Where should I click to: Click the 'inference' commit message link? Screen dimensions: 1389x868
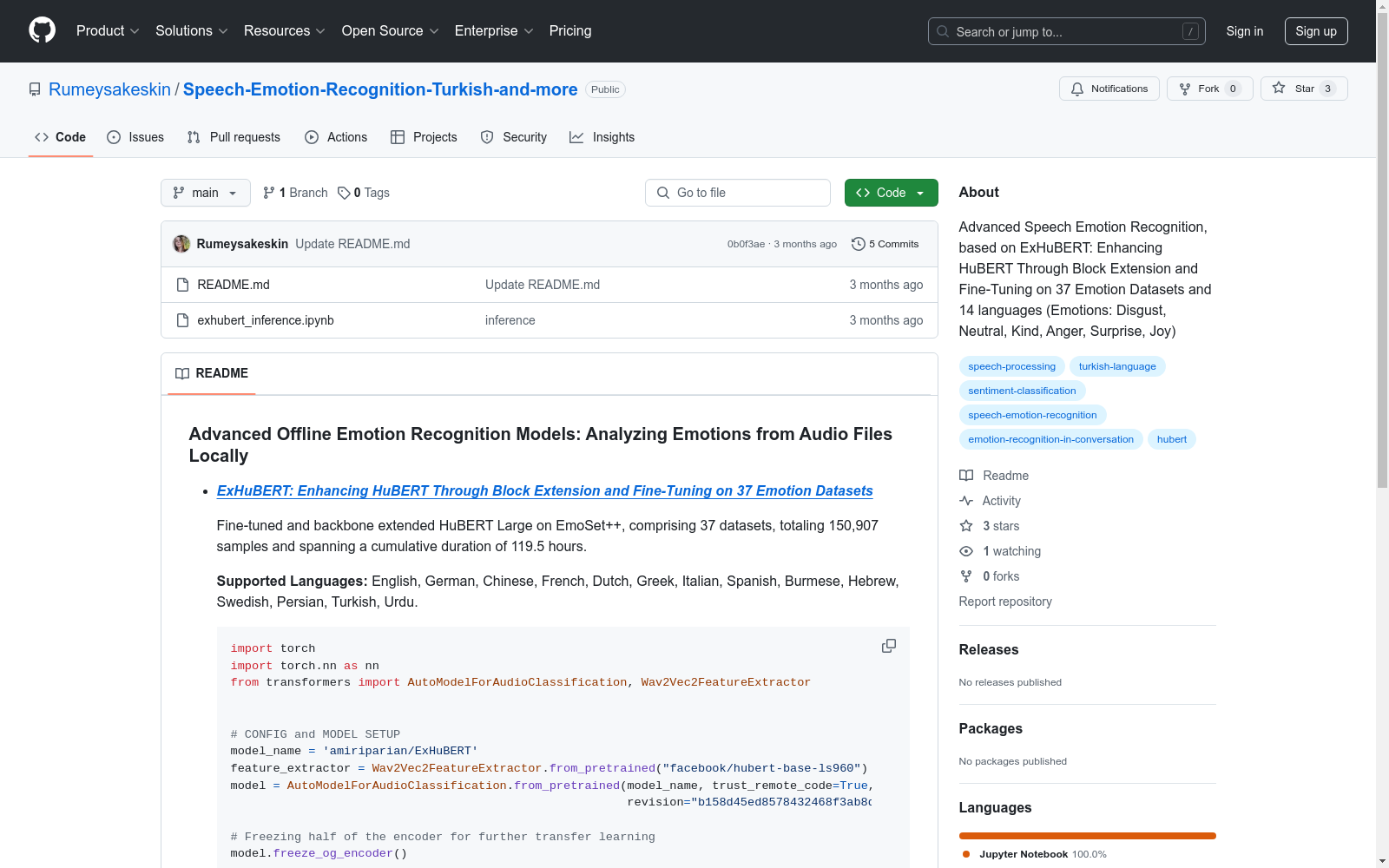click(x=510, y=320)
